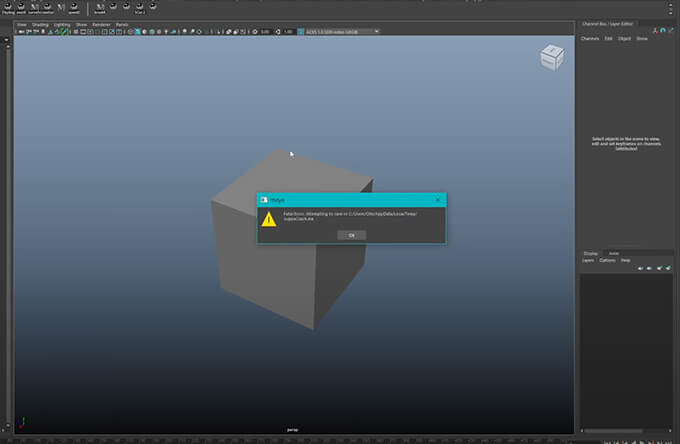Click the yellow warning triangle icon
This screenshot has height=444, width=680.
(x=268, y=219)
